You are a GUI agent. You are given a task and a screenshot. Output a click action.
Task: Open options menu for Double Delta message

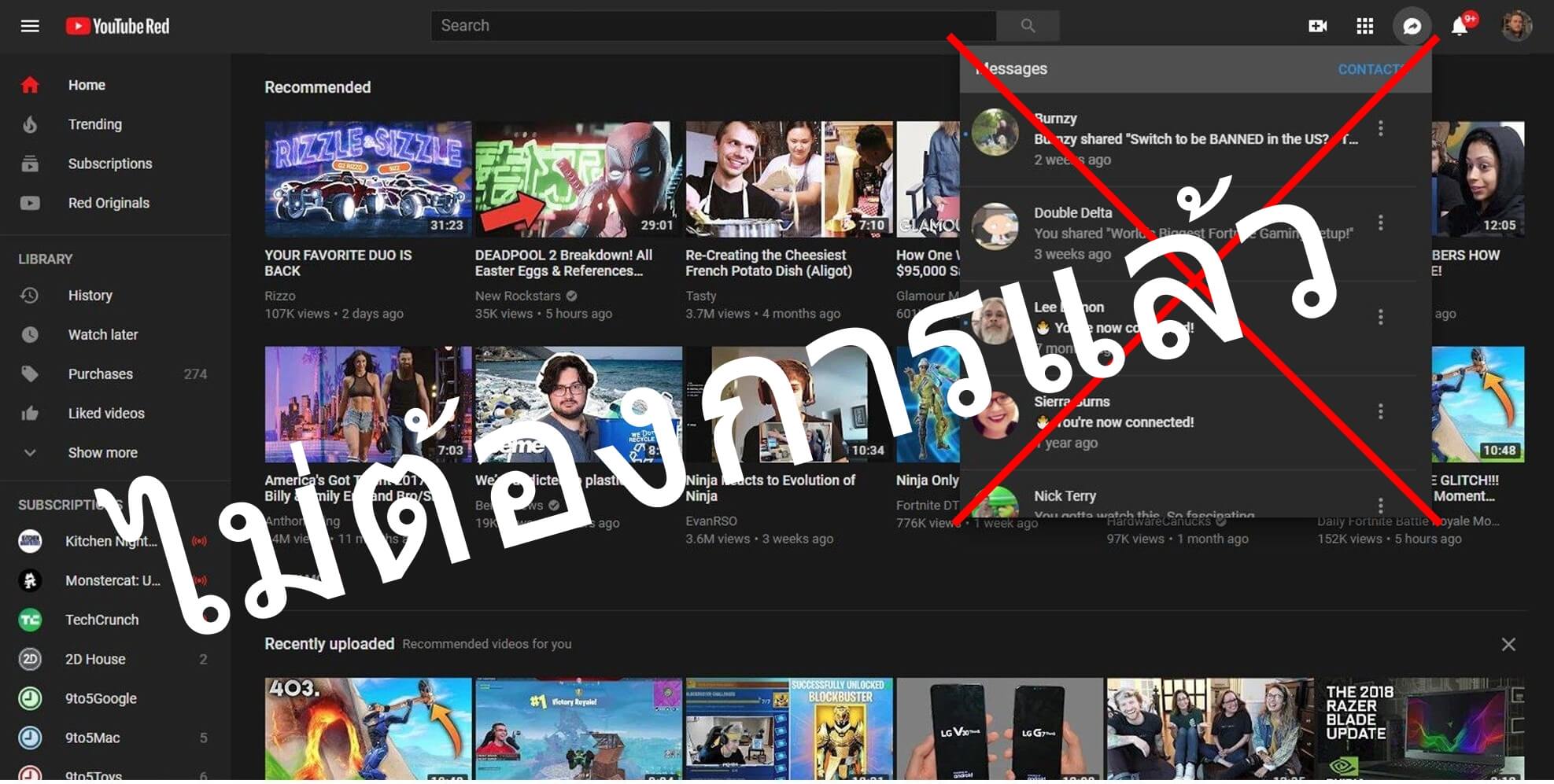click(x=1381, y=223)
